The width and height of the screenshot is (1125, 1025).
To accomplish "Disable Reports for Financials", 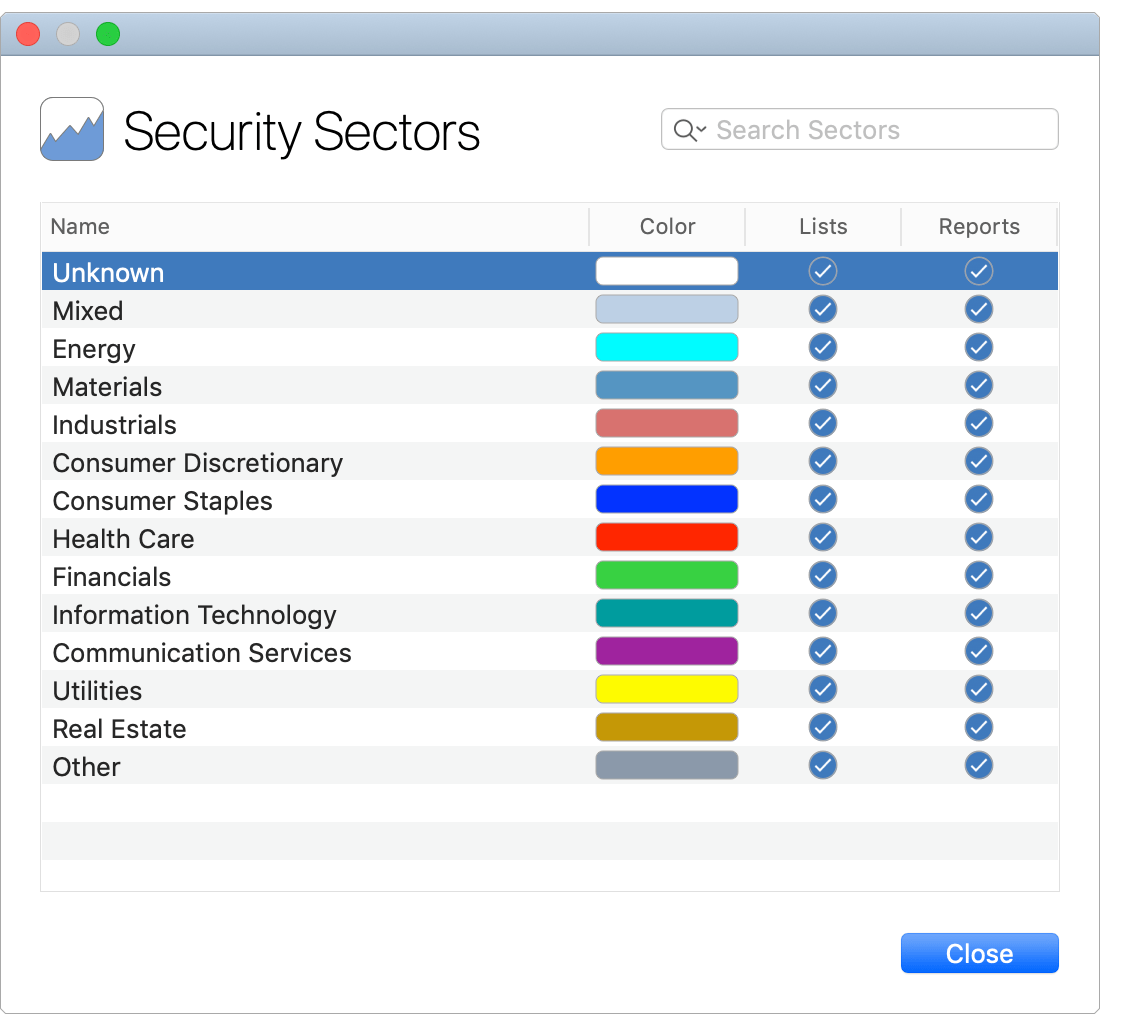I will [978, 575].
